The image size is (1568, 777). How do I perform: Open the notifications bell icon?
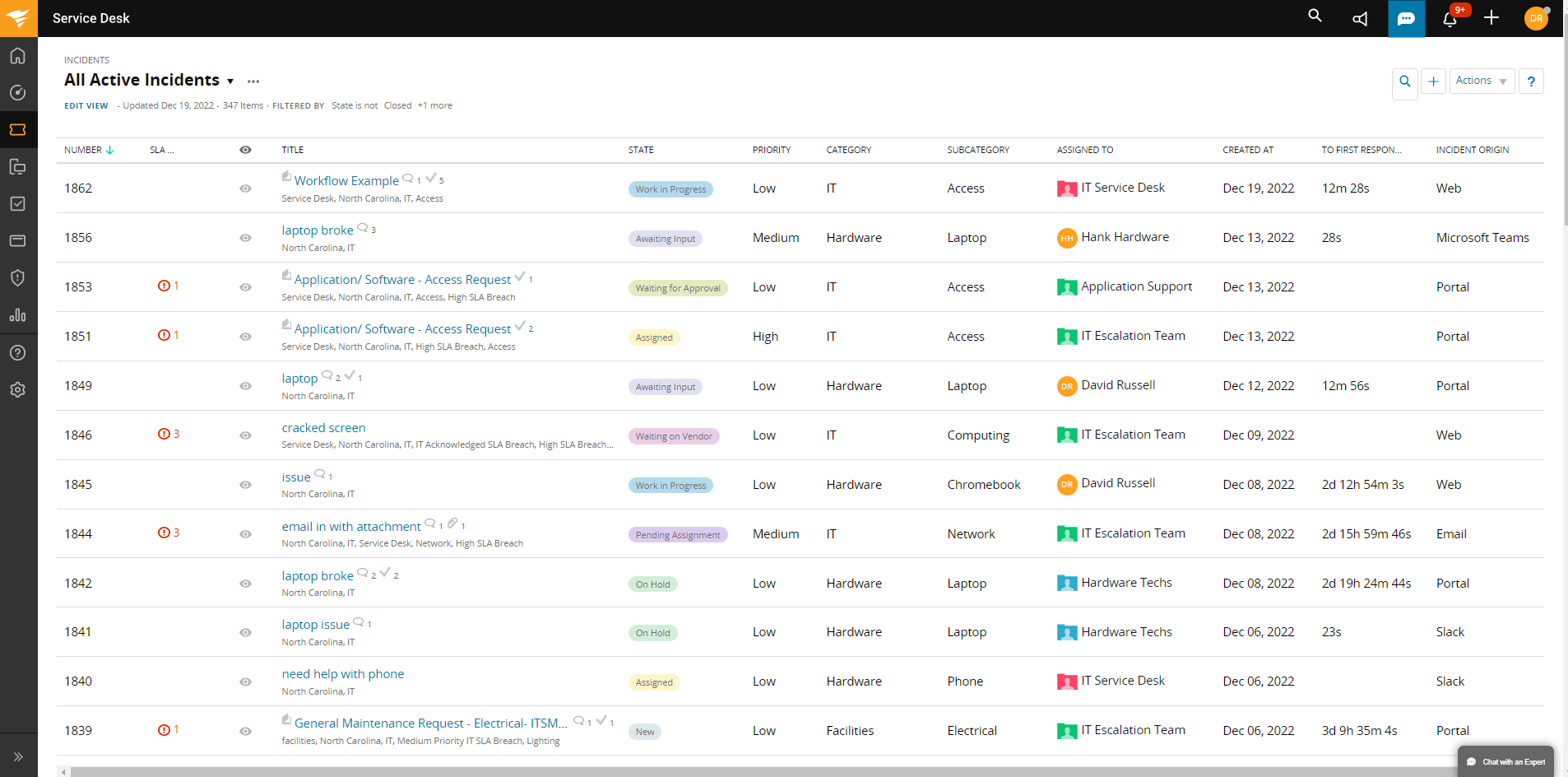pos(1450,19)
